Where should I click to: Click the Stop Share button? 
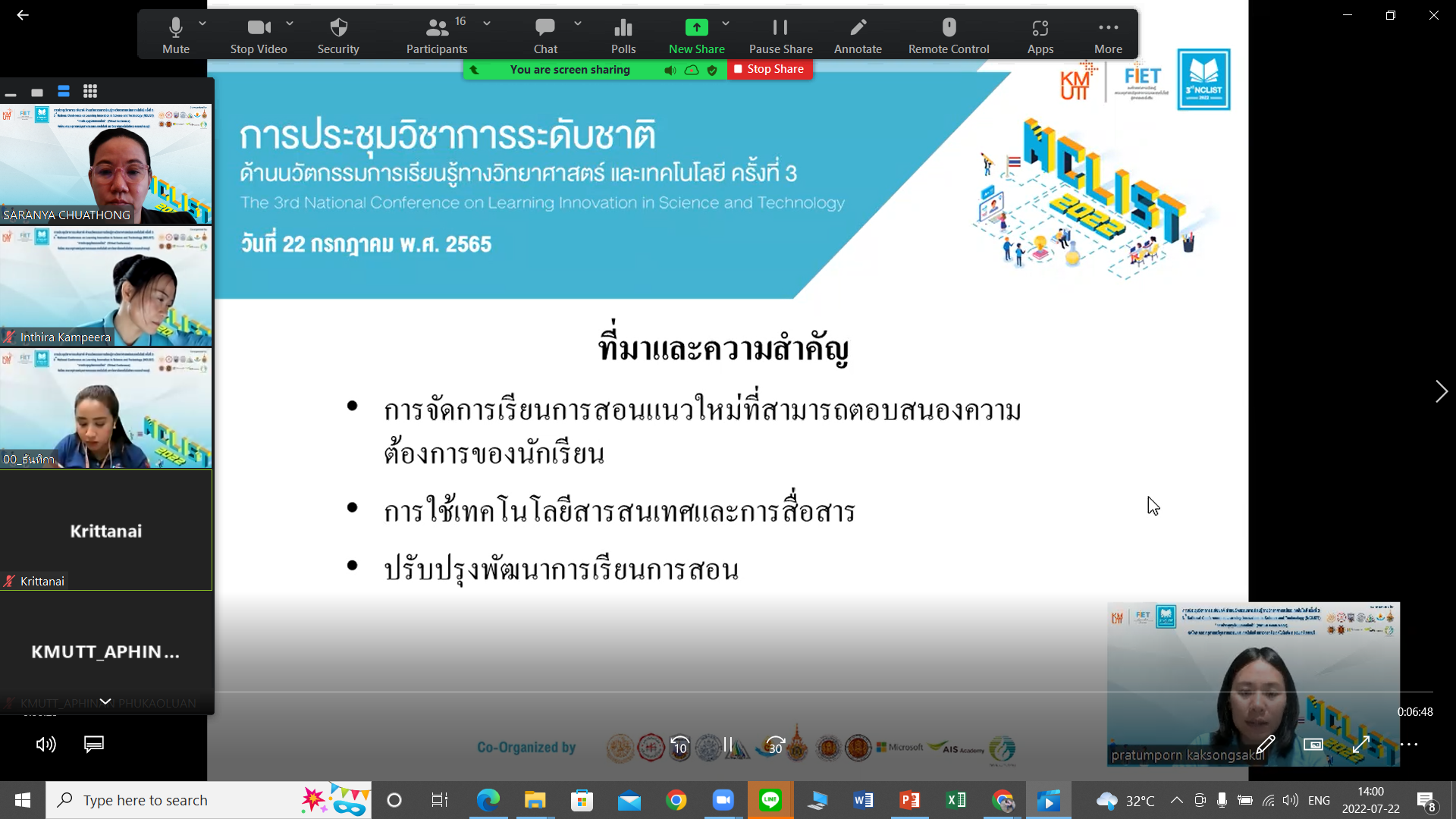coord(769,69)
